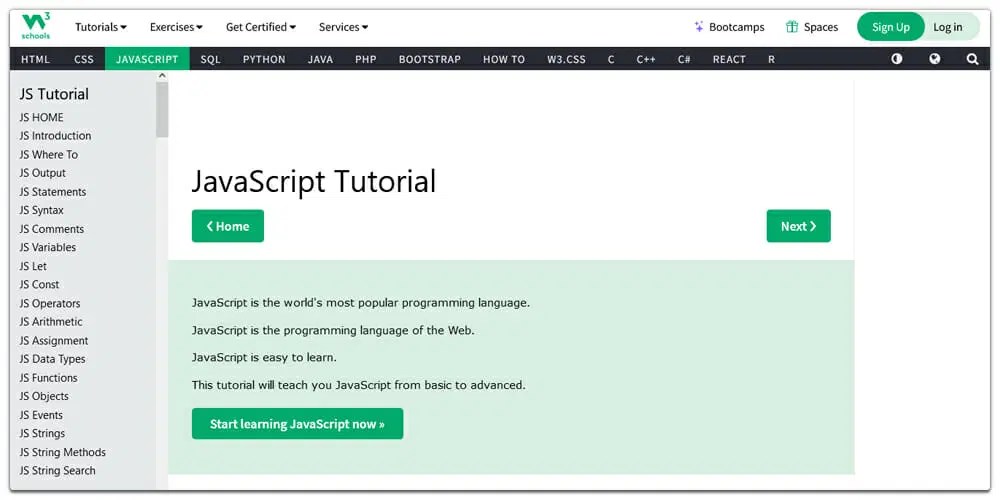
Task: Switch to the BOOTSTRAP tab
Action: pos(430,59)
